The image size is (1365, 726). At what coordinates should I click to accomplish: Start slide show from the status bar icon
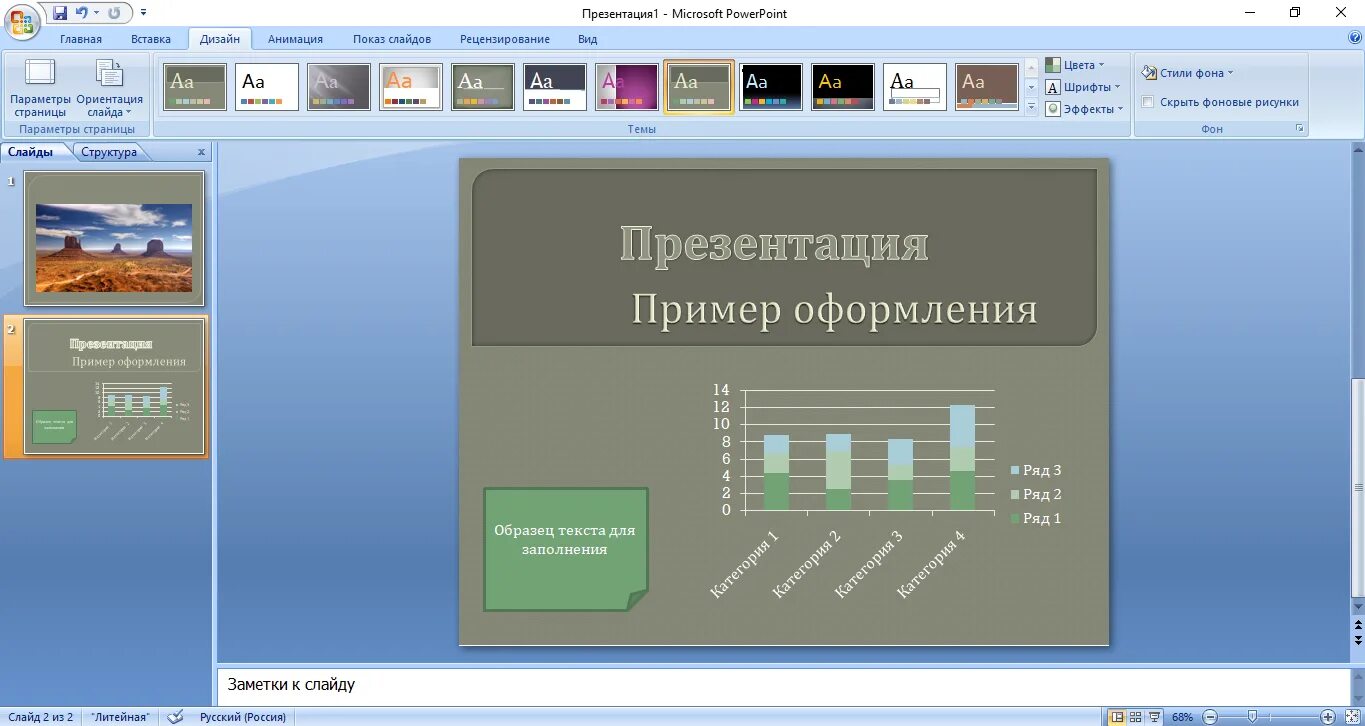pyautogui.click(x=1155, y=716)
